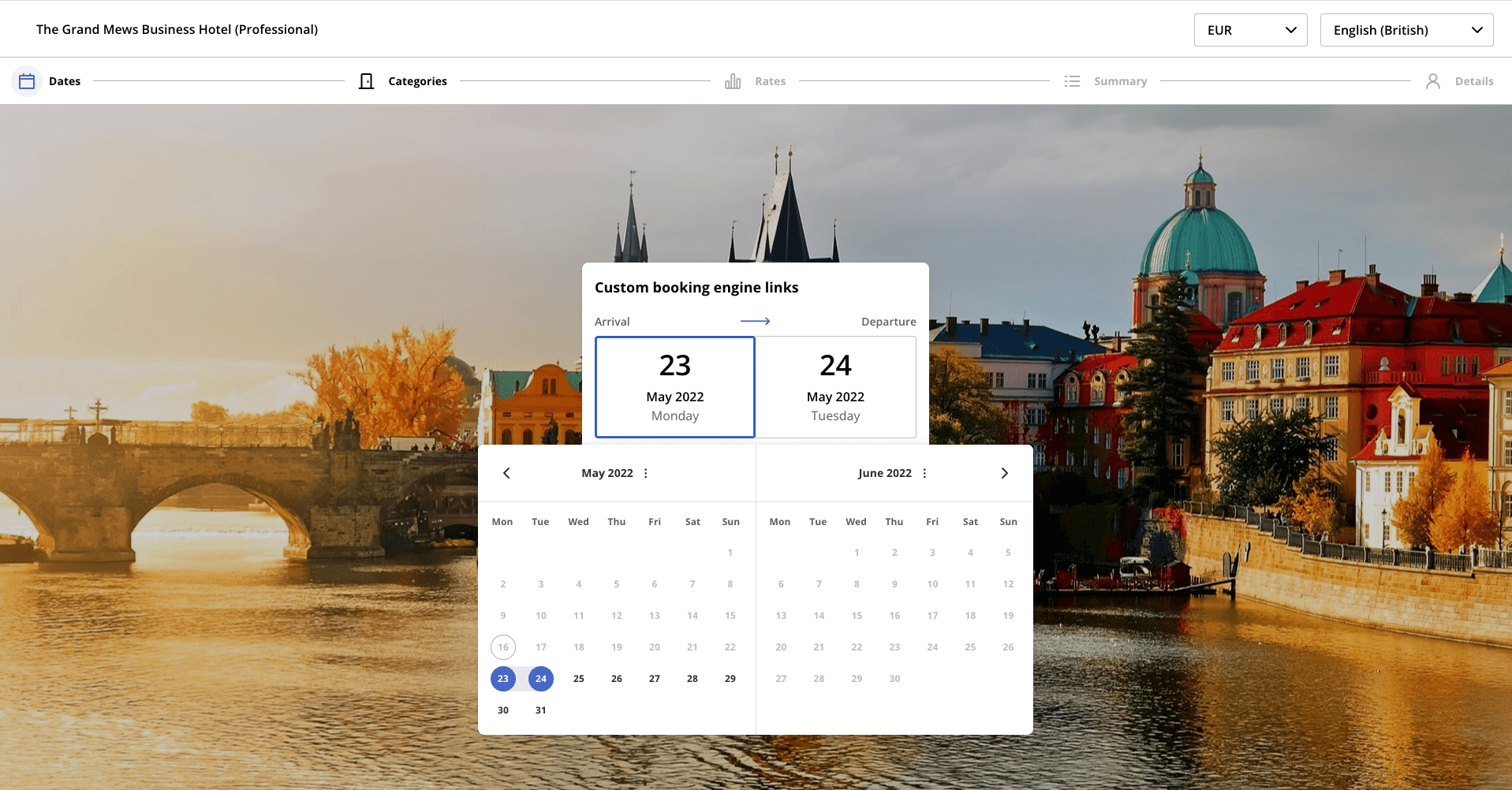The width and height of the screenshot is (1512, 790).
Task: Click highlighted May 23 arrival date
Action: (x=503, y=679)
